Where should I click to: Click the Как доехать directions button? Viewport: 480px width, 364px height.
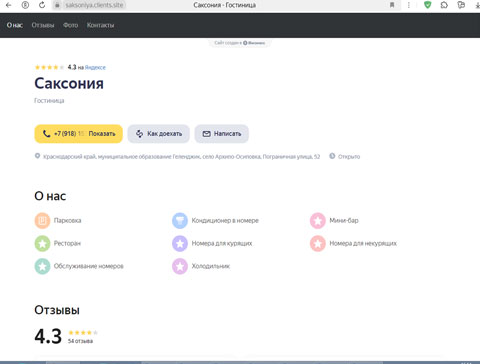pyautogui.click(x=159, y=134)
